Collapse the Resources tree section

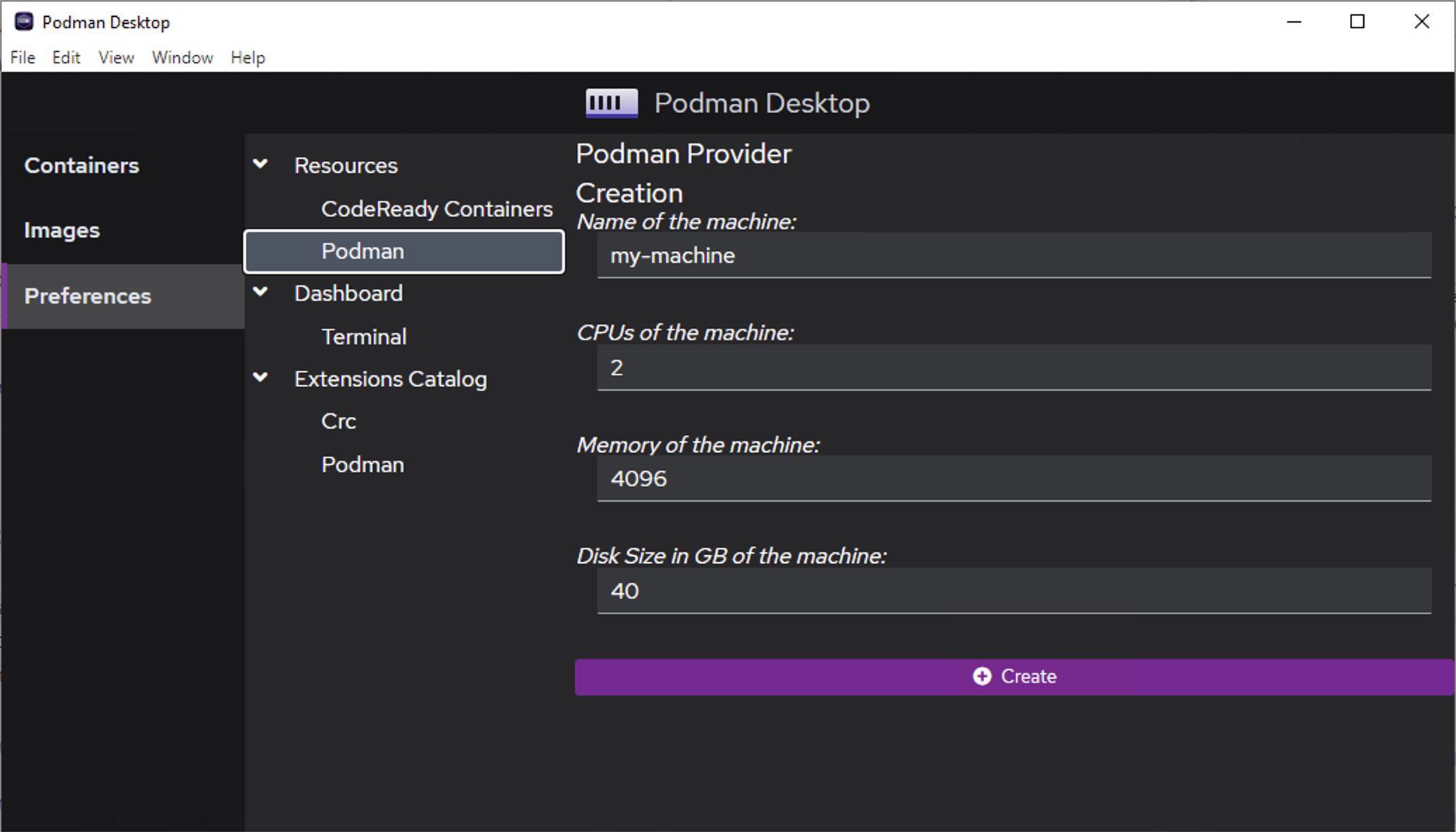point(260,164)
